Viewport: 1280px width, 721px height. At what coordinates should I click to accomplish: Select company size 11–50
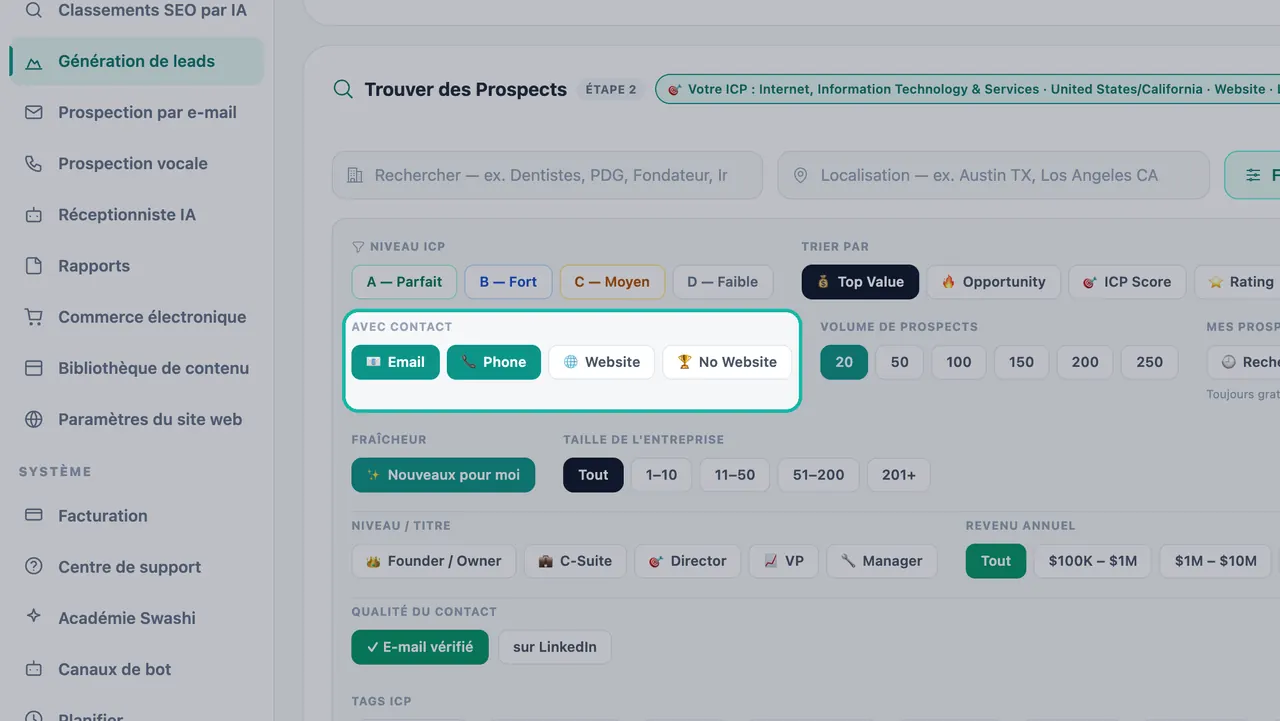(735, 475)
